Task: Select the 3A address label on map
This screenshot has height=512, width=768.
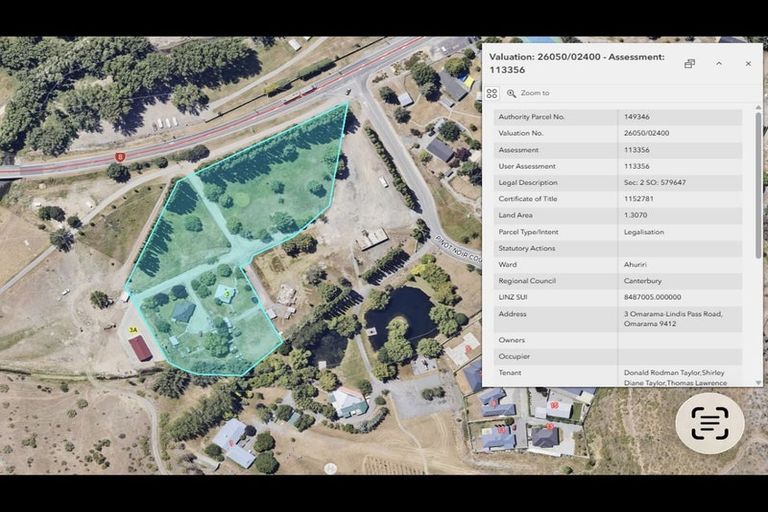Action: click(x=133, y=330)
